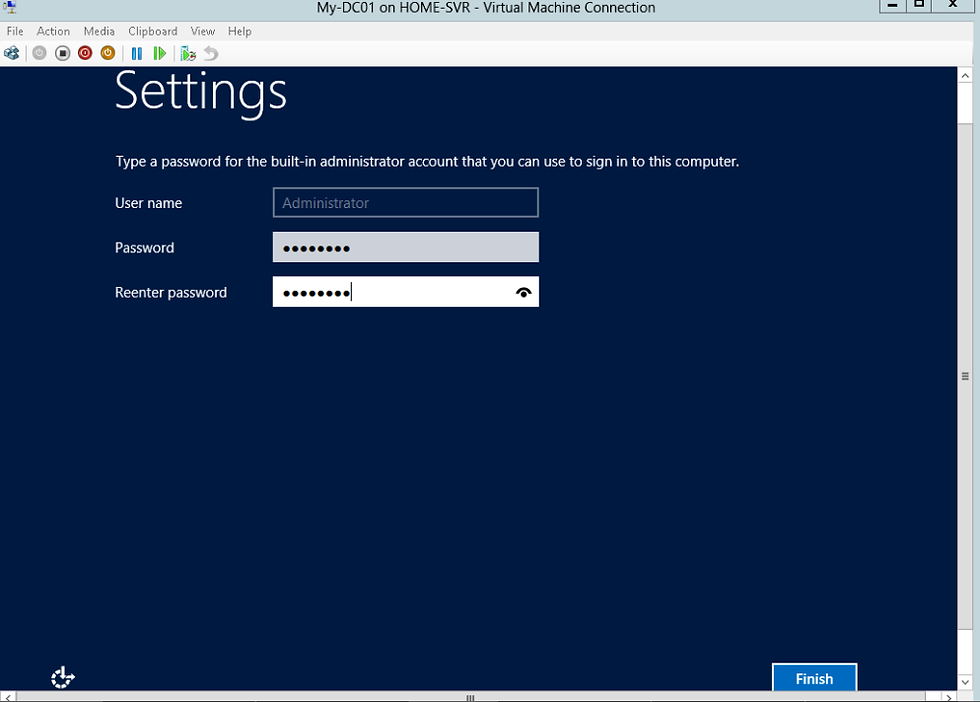
Task: Open the Ease of Access icon
Action: (x=62, y=677)
